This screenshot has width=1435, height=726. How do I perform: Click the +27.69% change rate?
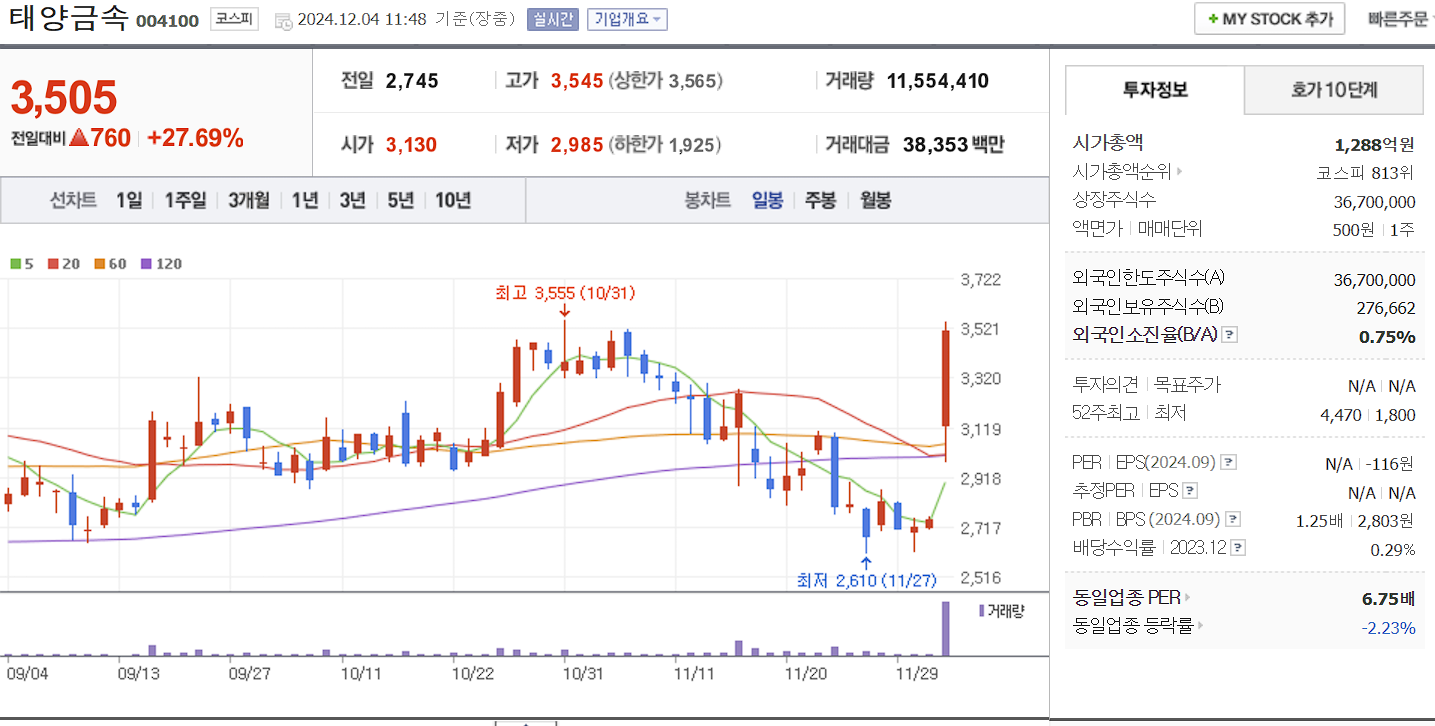pos(195,138)
